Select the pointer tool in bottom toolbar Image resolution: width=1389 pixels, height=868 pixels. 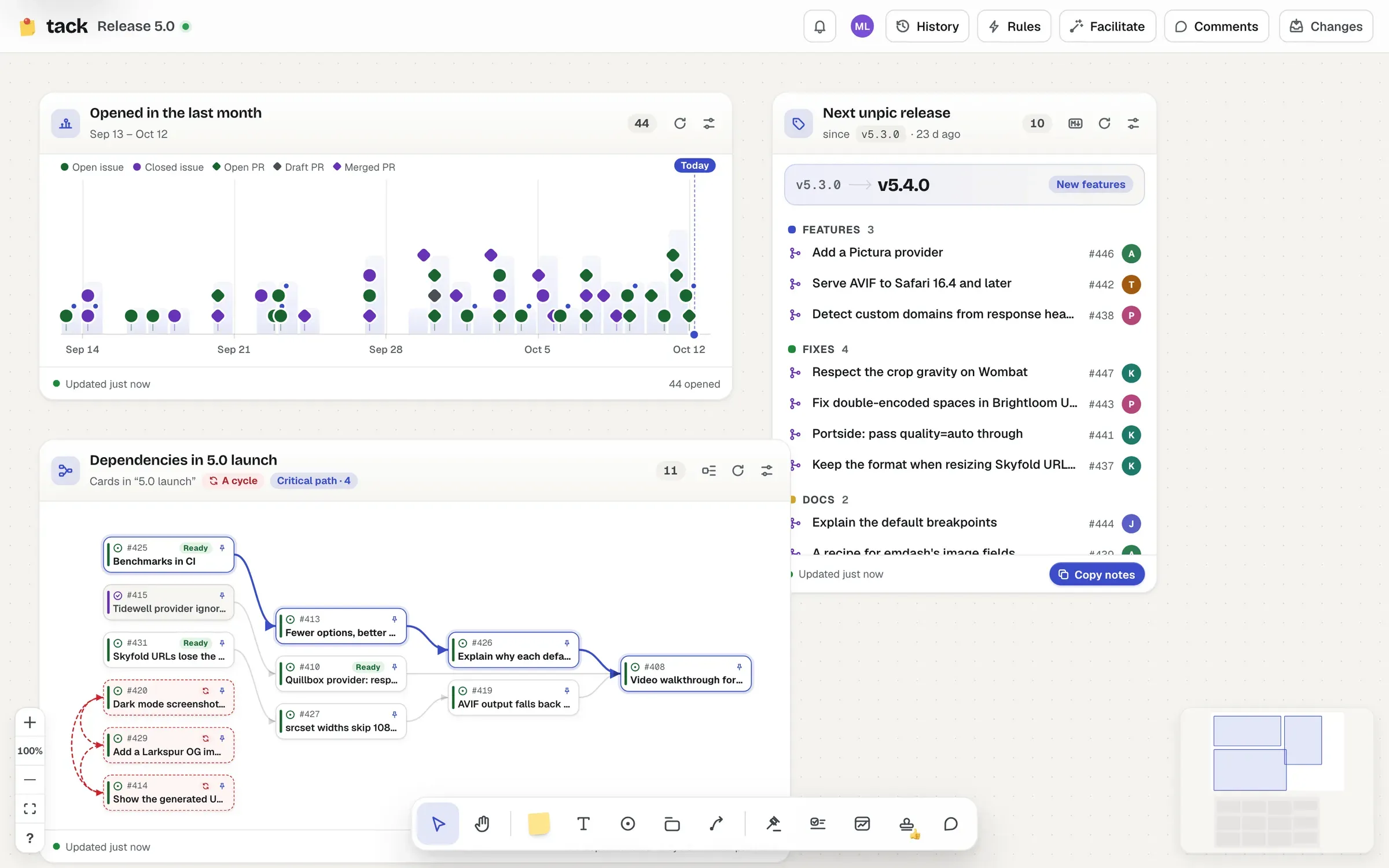click(x=438, y=823)
